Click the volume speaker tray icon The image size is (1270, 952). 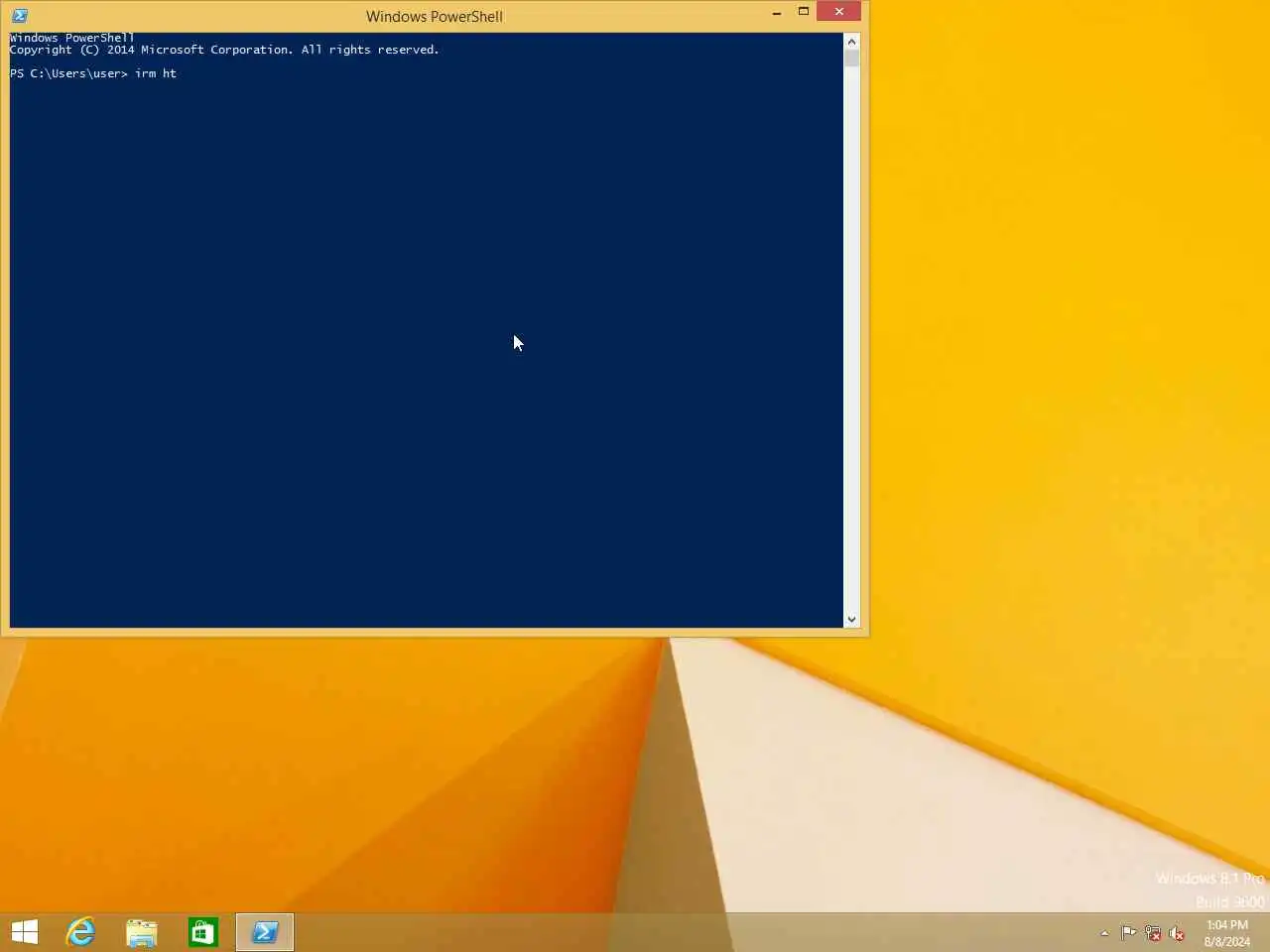tap(1177, 933)
